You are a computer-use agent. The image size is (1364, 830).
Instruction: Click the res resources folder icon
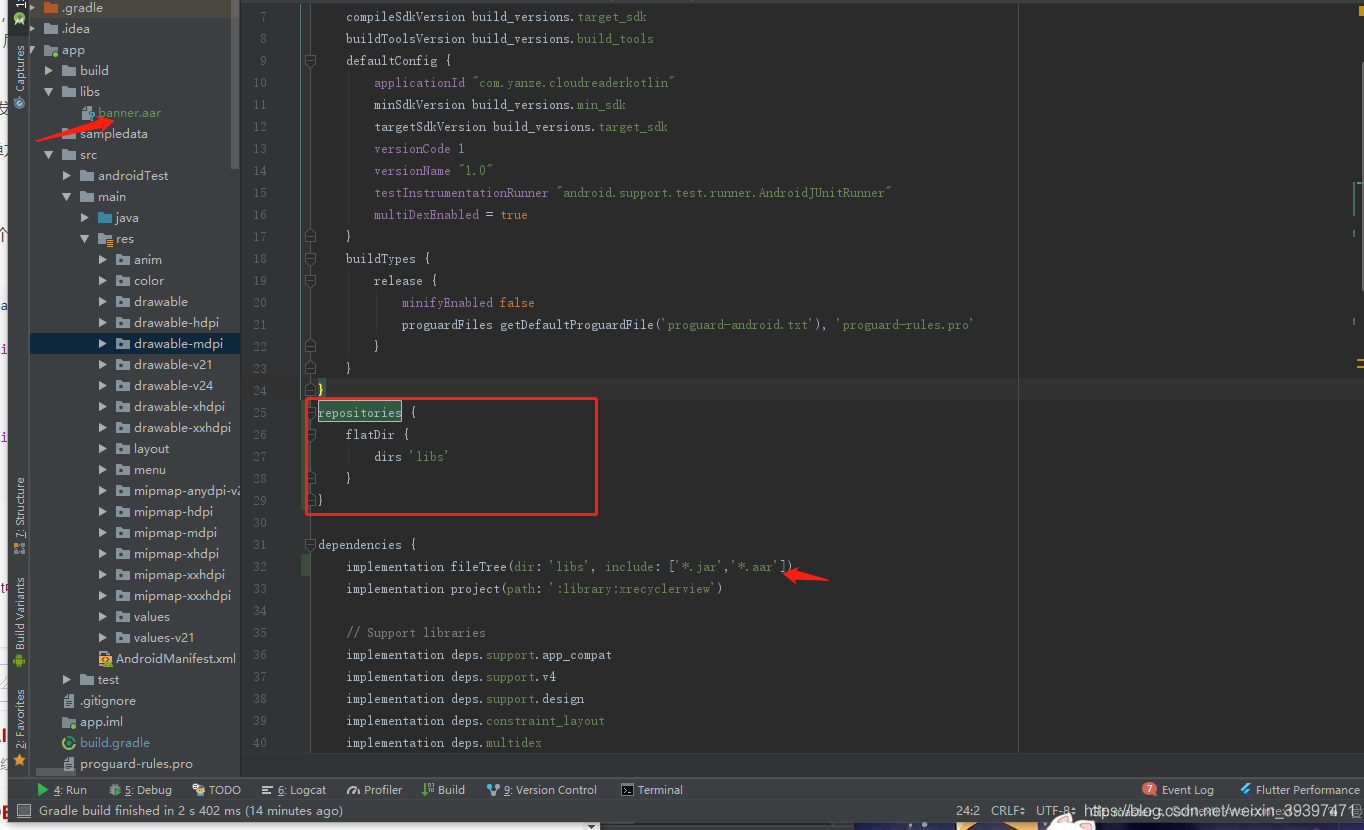pyautogui.click(x=105, y=239)
